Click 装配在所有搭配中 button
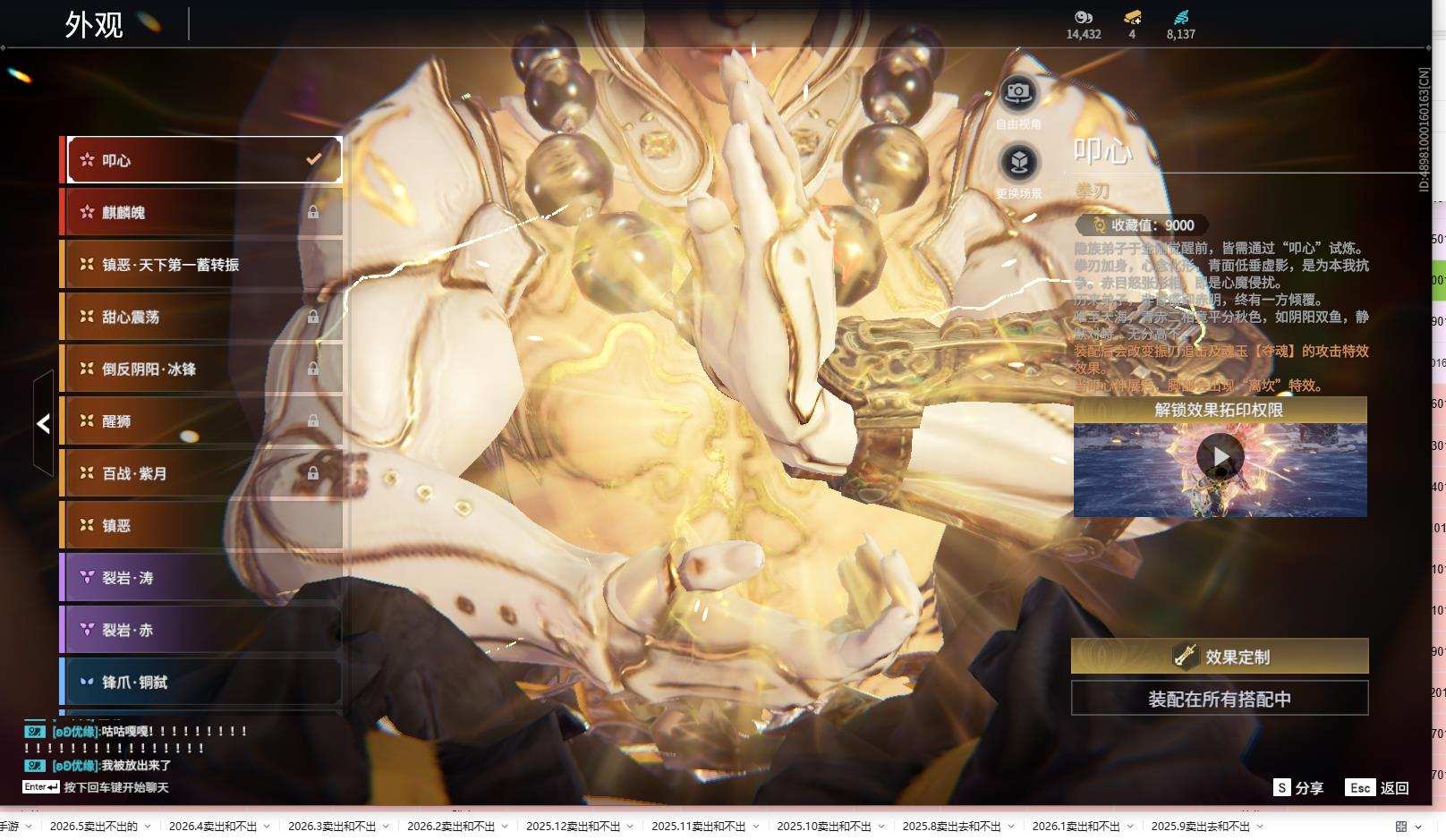The image size is (1446, 840). click(1220, 699)
